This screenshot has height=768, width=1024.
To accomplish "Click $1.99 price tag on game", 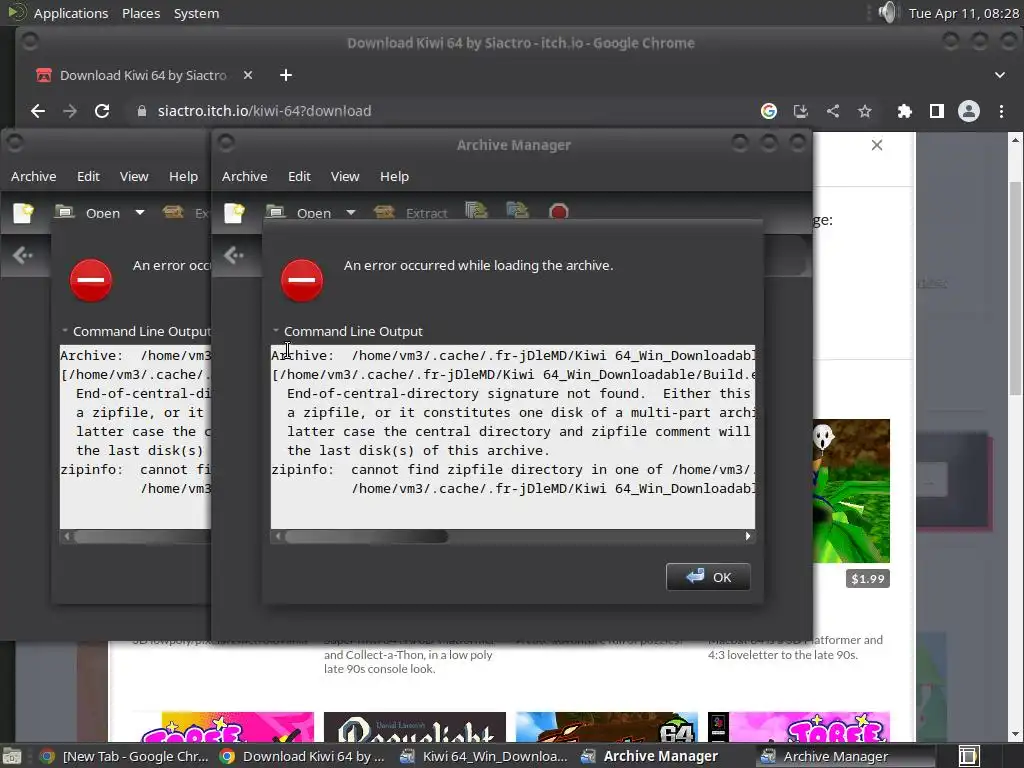I will coord(868,579).
